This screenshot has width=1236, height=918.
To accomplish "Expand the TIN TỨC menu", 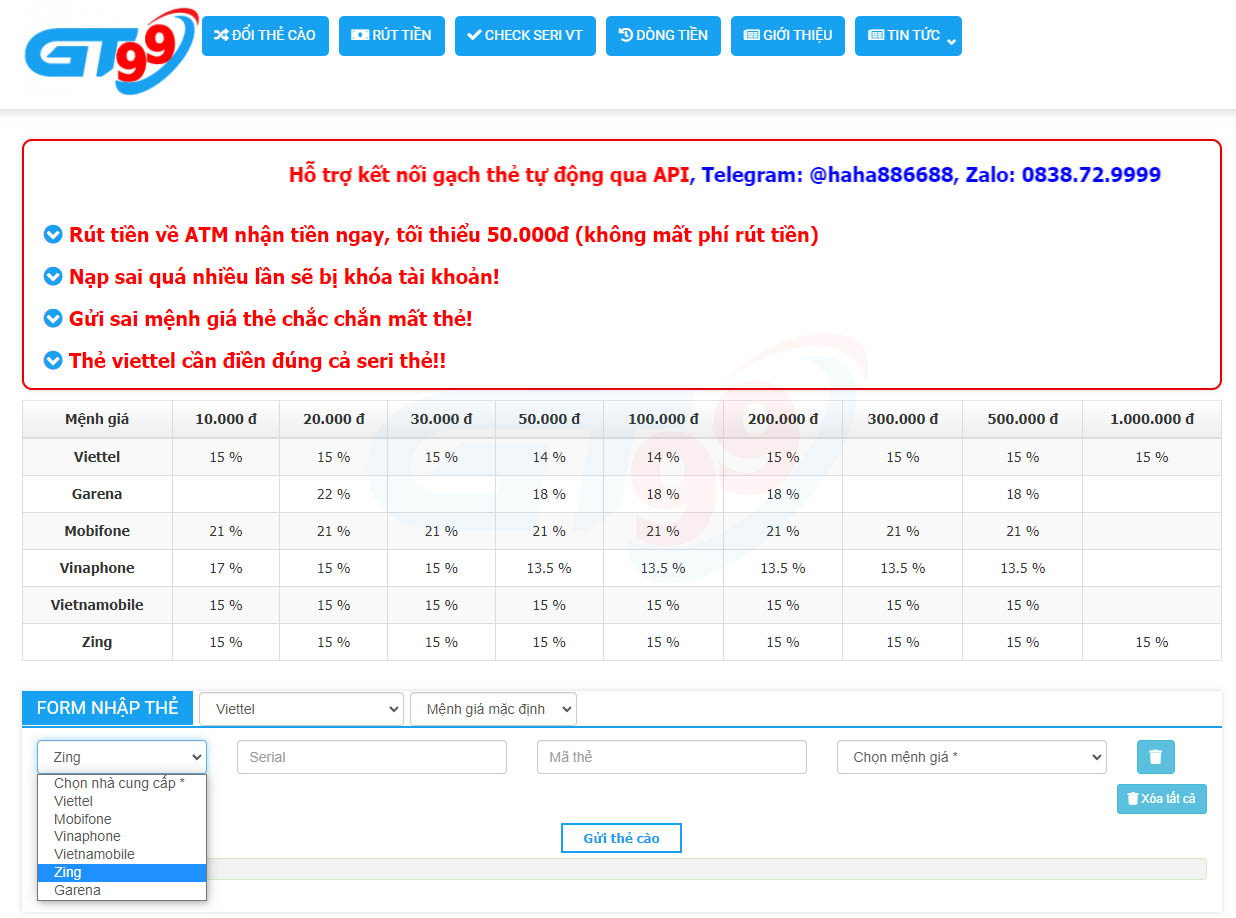I will pos(908,35).
